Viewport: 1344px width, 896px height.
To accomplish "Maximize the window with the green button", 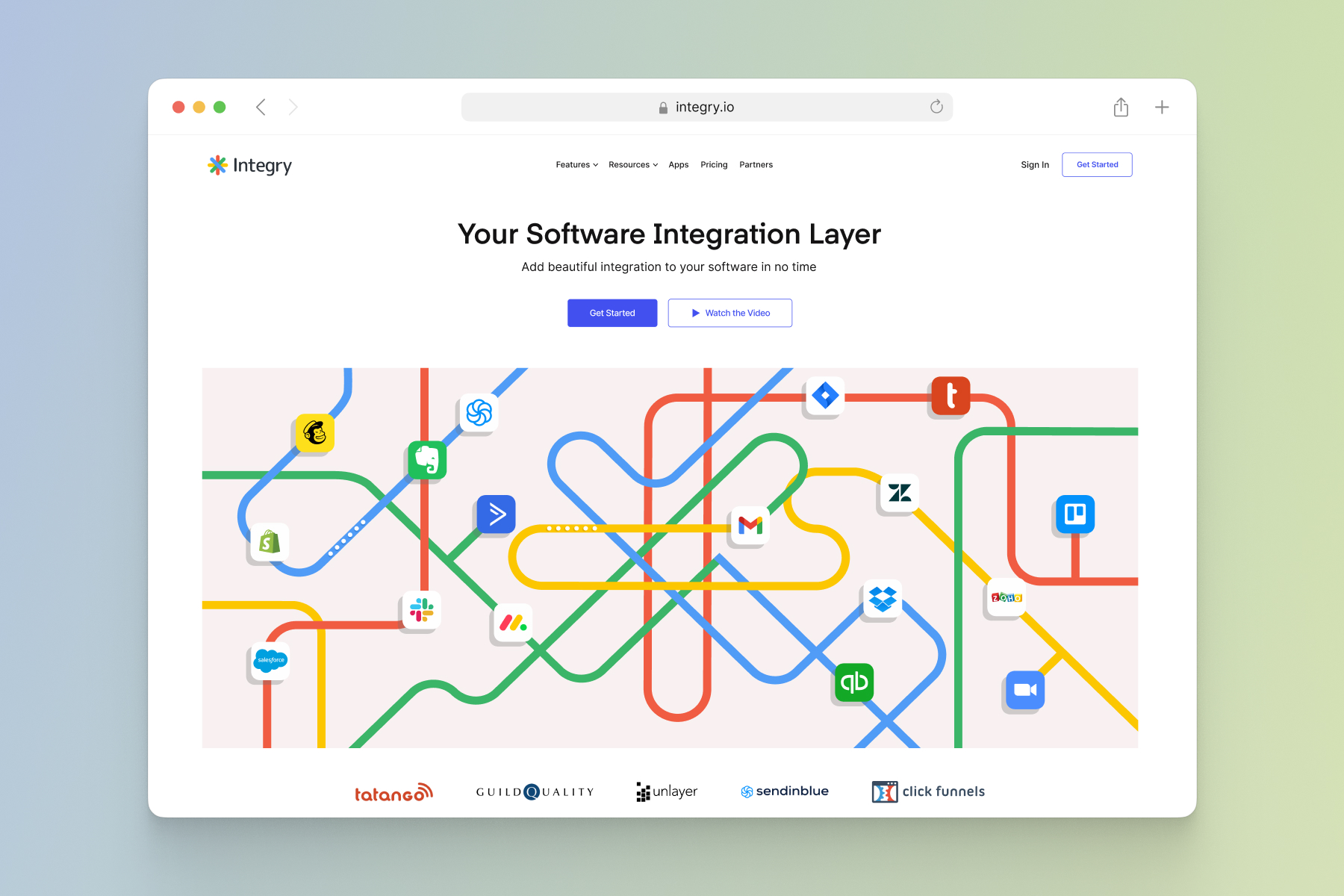I will [220, 107].
